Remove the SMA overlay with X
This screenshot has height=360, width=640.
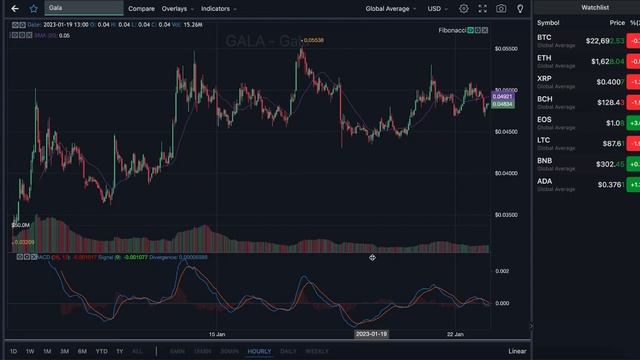click(29, 36)
